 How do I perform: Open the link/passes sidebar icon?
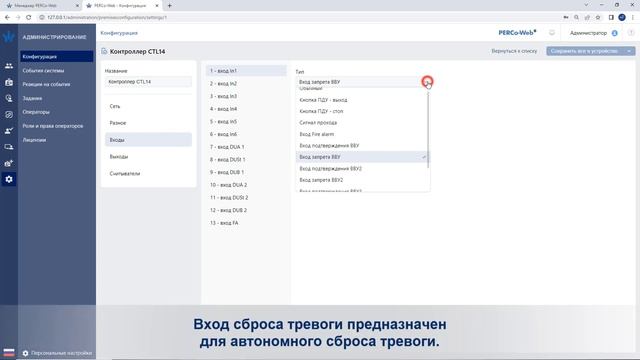coord(9,115)
